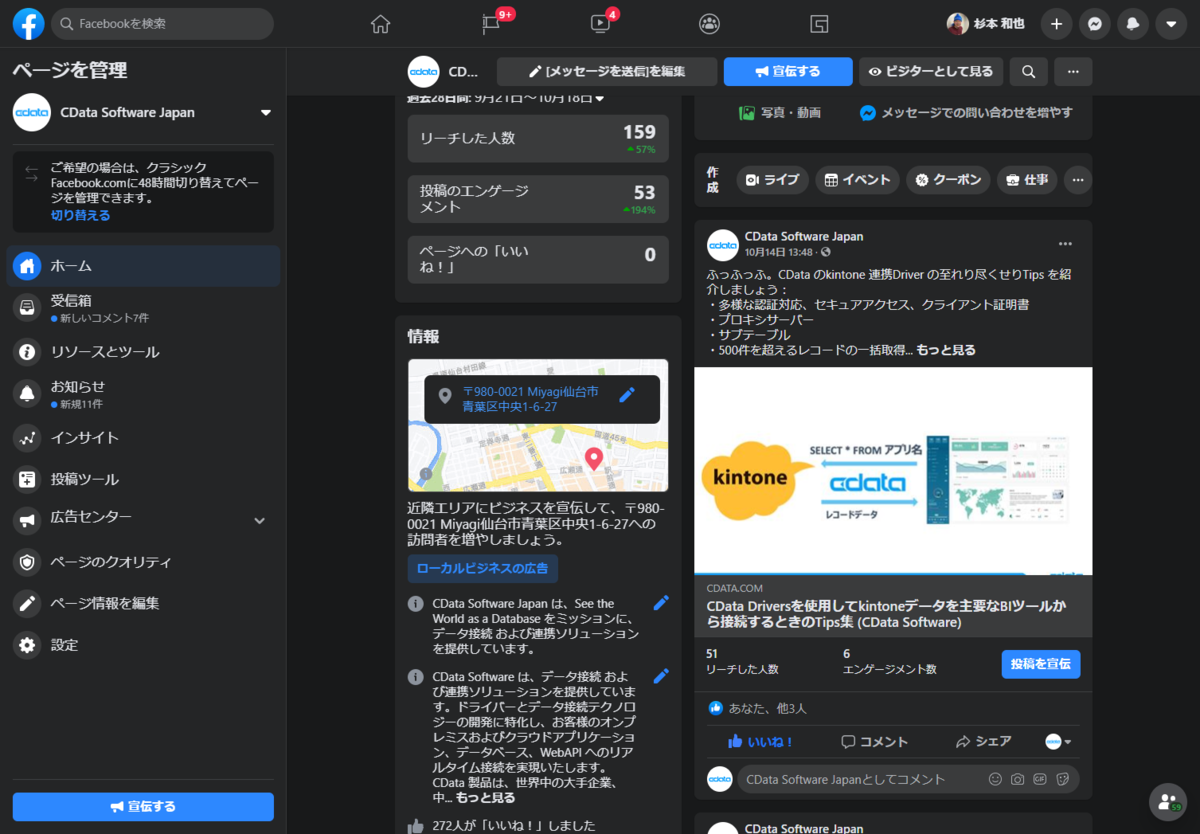
Task: Click the CData Drivers kintone Tips article title
Action: coord(886,614)
